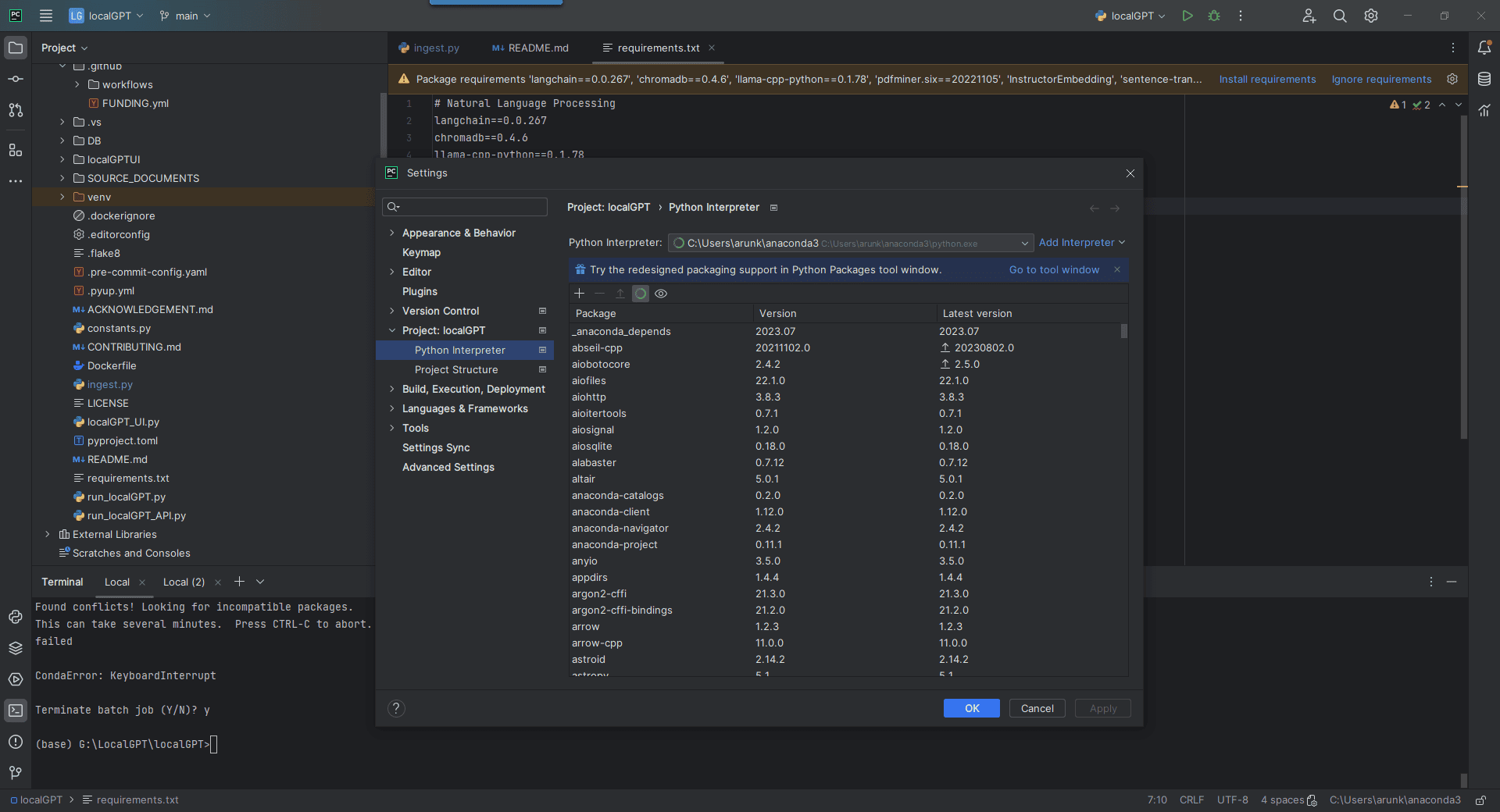Open IDE settings gear icon in title bar
This screenshot has height=812, width=1500.
point(1371,16)
